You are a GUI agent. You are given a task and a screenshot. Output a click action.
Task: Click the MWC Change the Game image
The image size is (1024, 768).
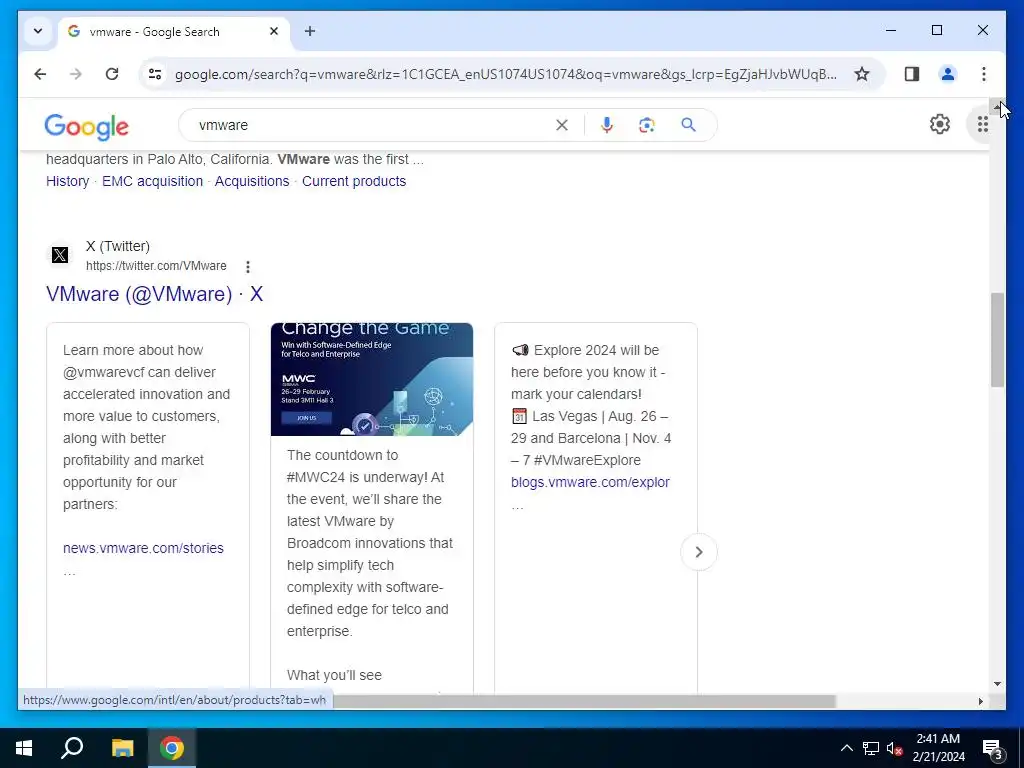(372, 379)
